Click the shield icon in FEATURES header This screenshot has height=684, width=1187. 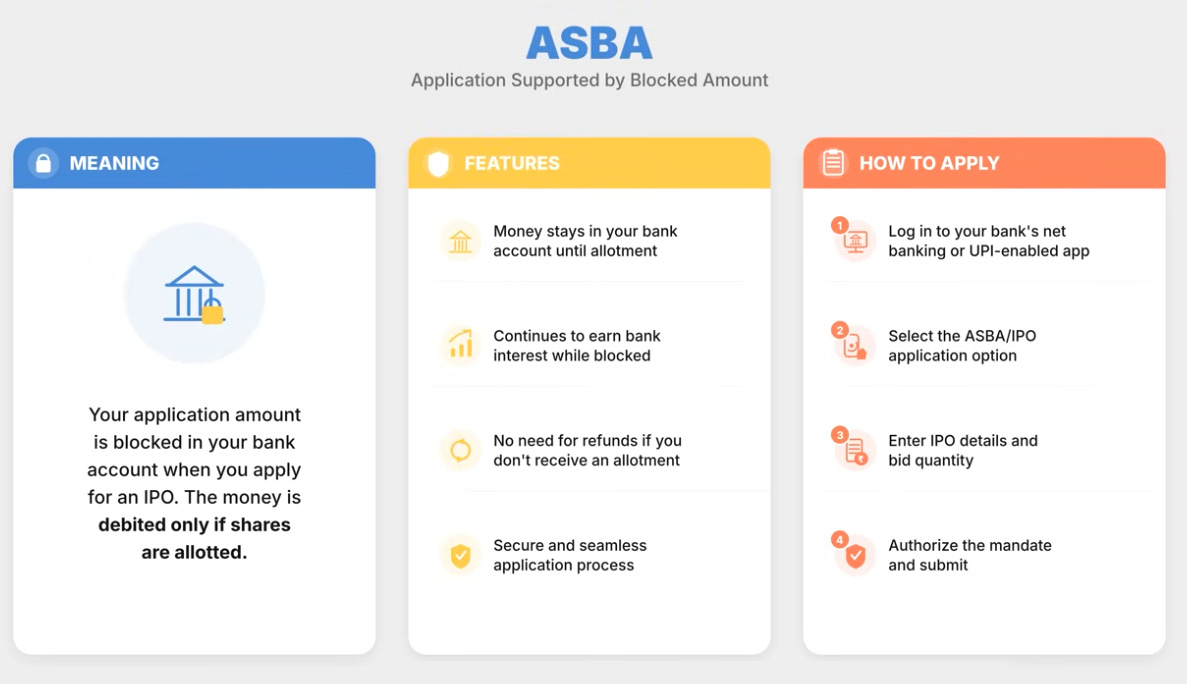(438, 163)
